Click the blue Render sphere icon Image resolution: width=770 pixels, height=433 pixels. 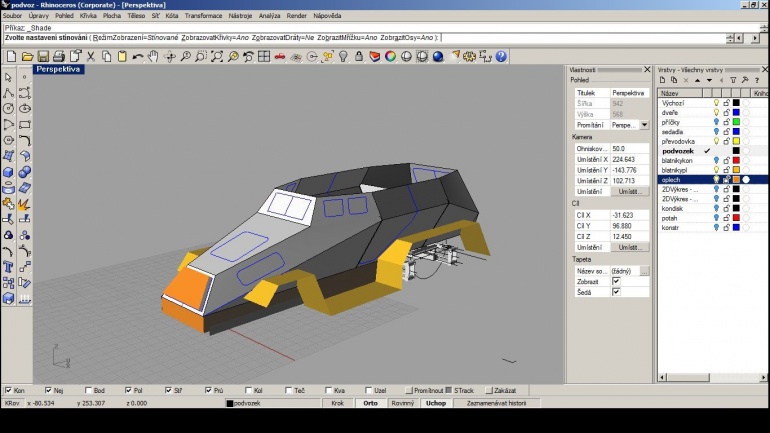click(x=438, y=56)
